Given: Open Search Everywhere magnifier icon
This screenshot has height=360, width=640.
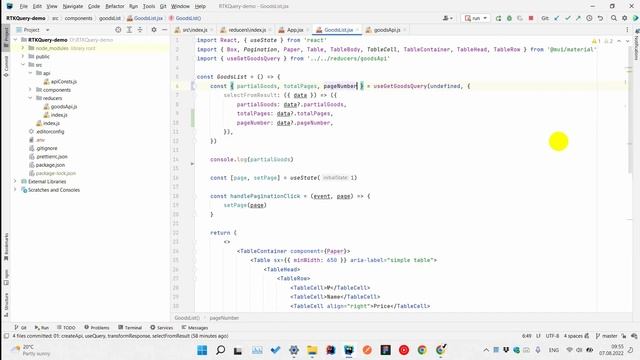Looking at the screenshot, I should coord(614,18).
